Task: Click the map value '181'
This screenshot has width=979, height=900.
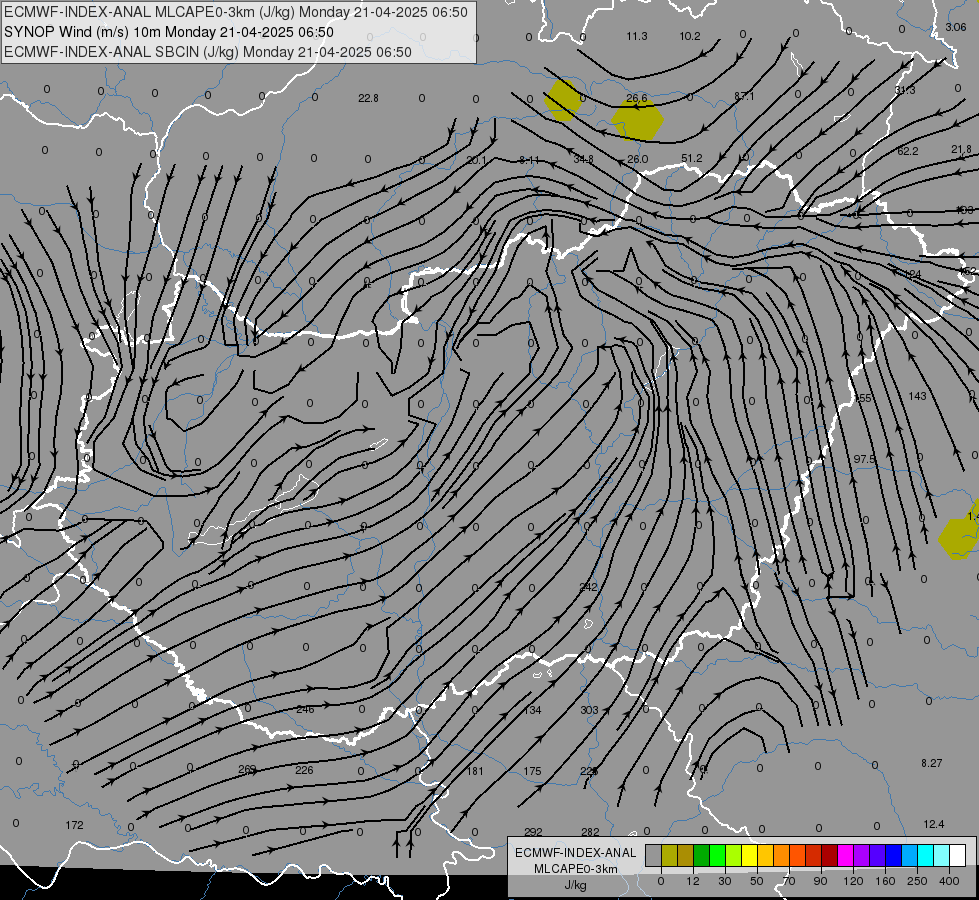Action: pos(475,771)
